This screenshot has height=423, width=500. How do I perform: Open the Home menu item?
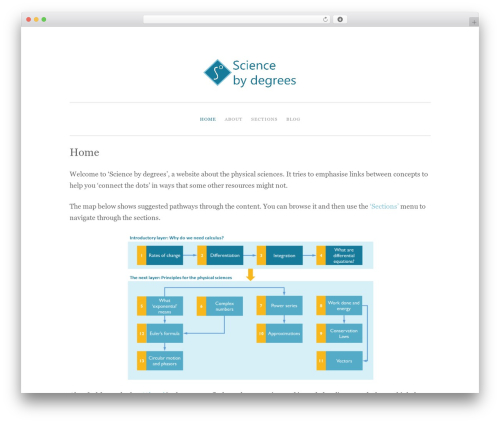208,119
